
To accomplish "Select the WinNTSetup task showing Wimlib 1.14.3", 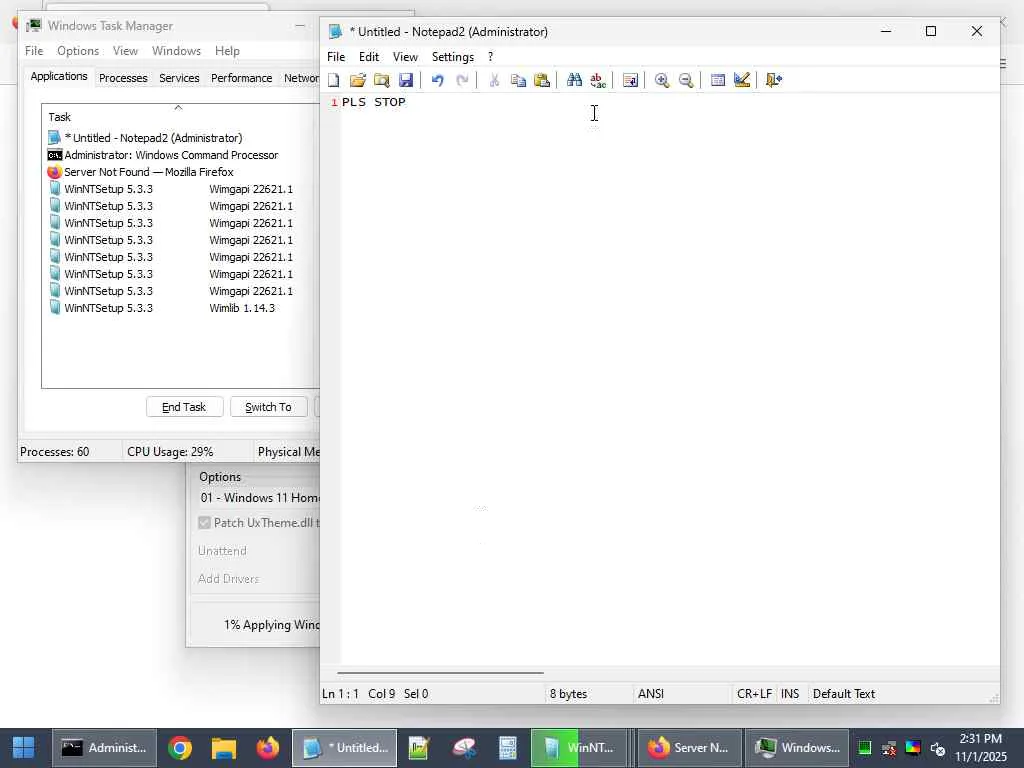I will [170, 308].
